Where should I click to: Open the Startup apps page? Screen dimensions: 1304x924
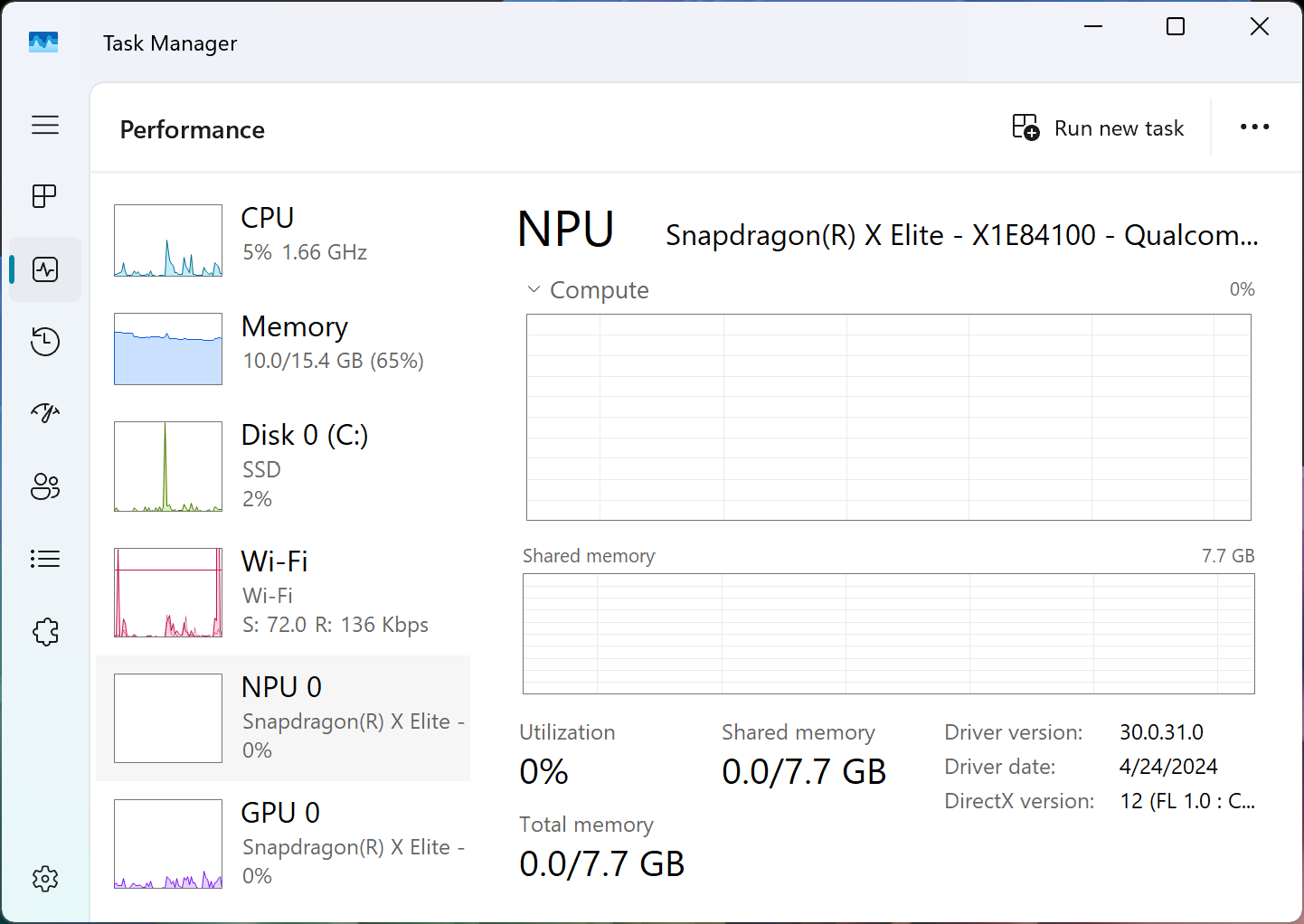(45, 413)
